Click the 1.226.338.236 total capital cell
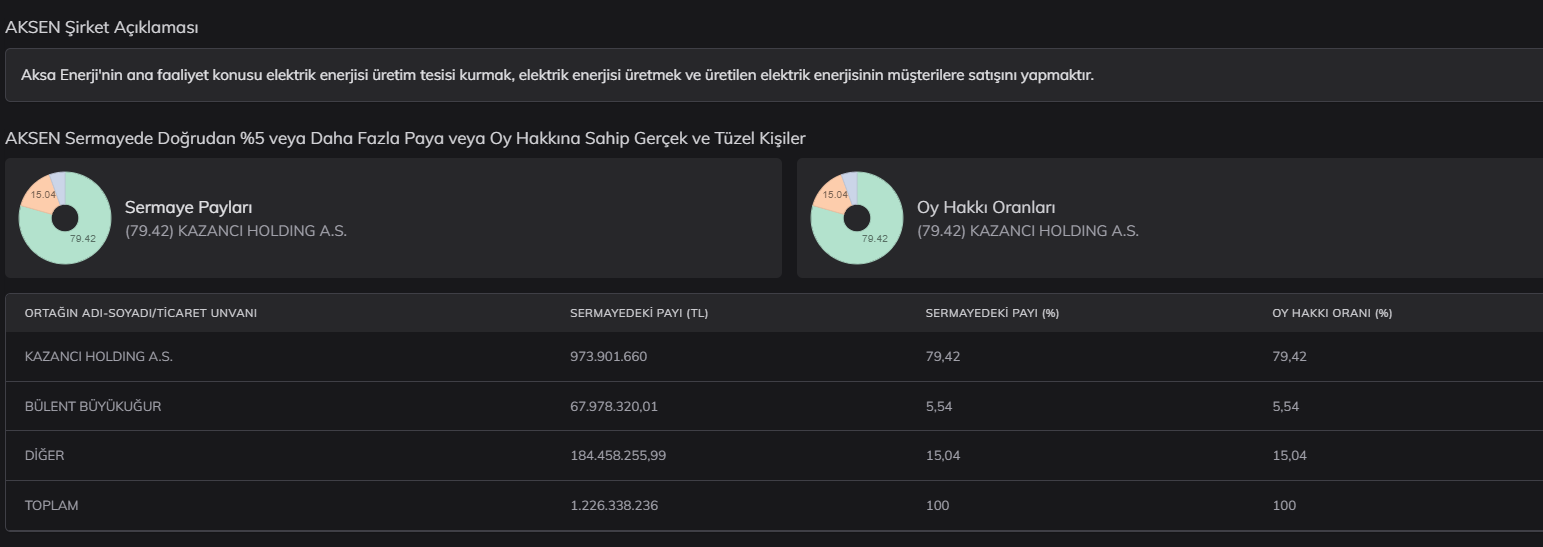Viewport: 1543px width, 547px height. 614,506
